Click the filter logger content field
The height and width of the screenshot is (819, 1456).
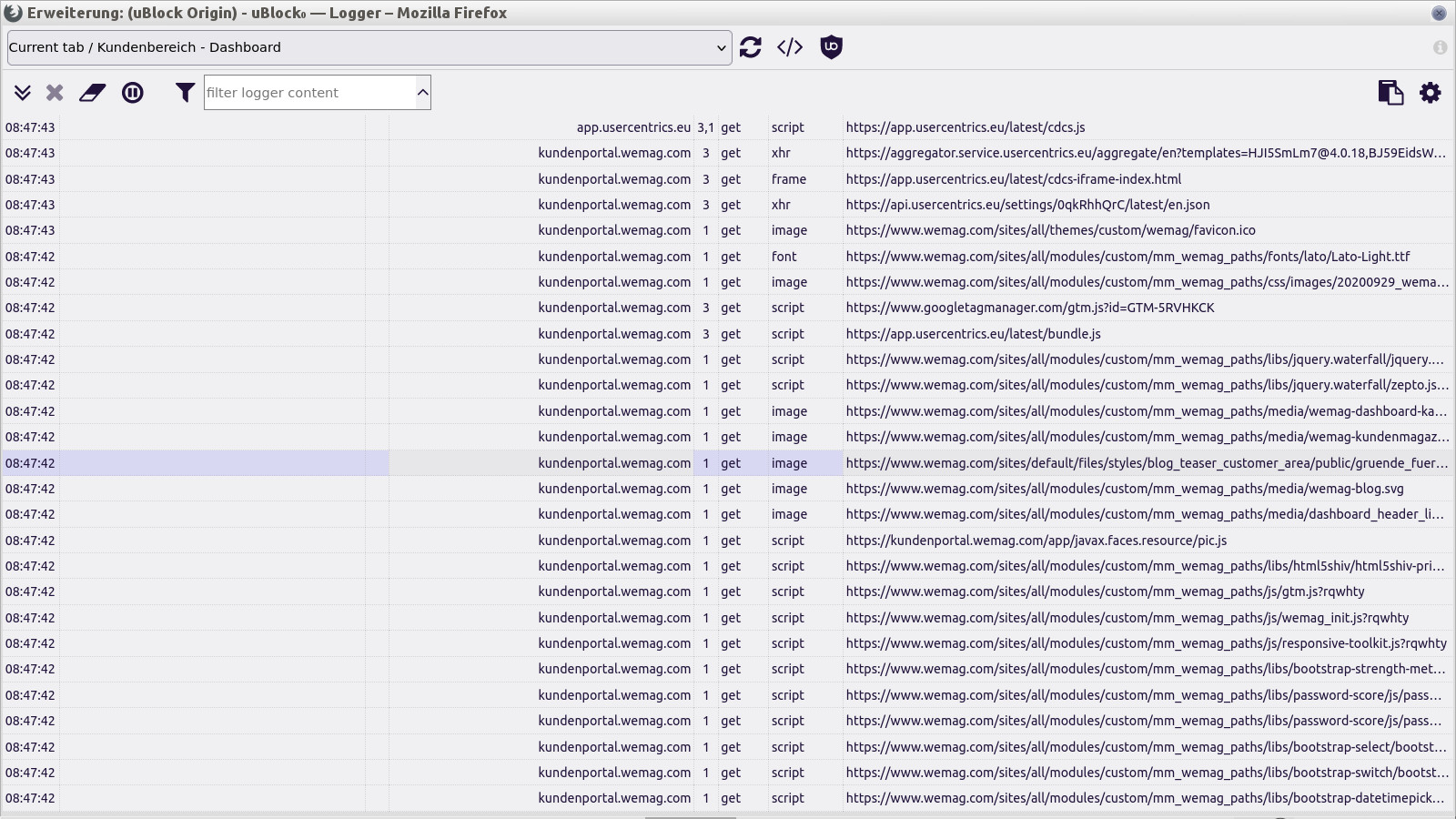309,93
